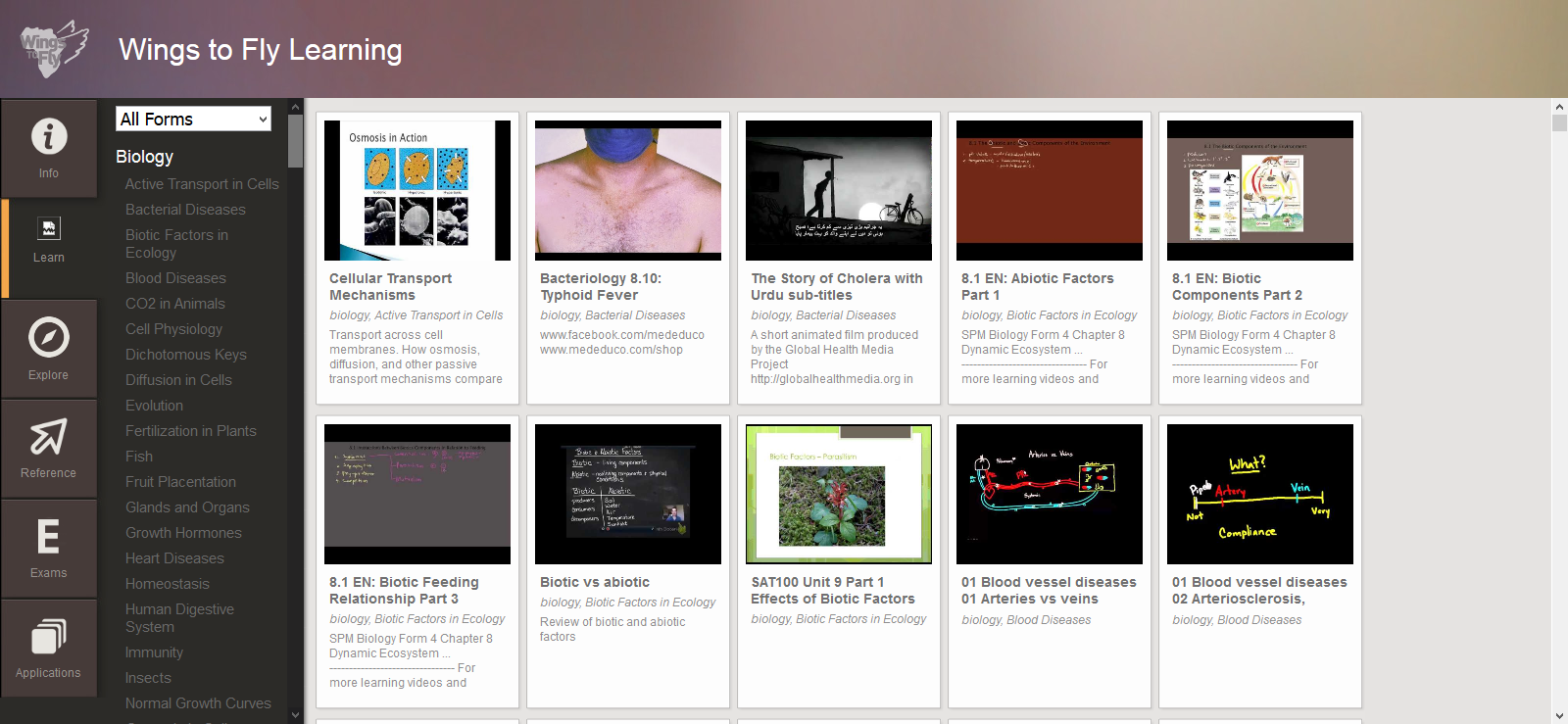Screen dimensions: 1568x724
Task: Open SAT100 Biotic Factors Parasitism thumbnail
Action: point(839,494)
